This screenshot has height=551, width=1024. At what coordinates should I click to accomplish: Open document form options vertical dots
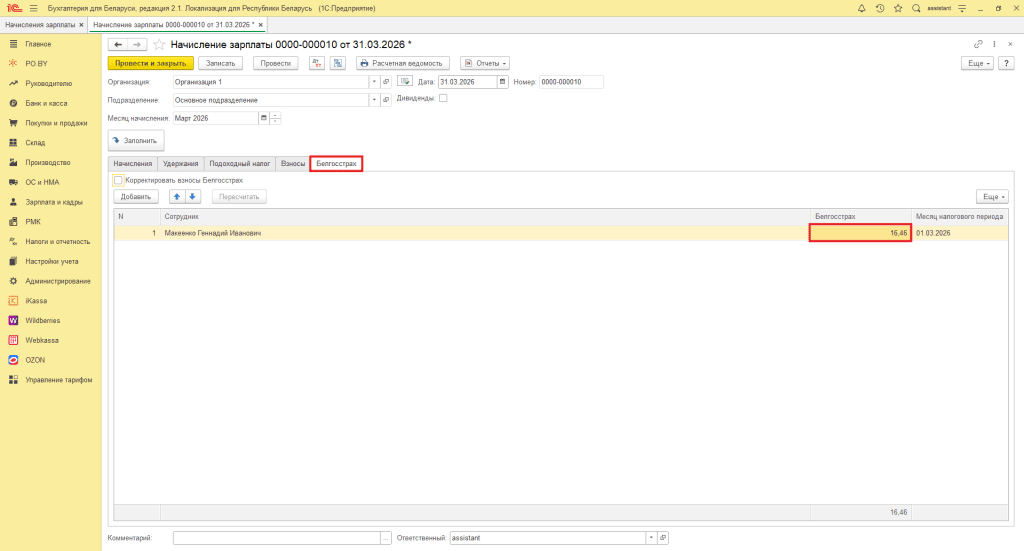click(x=994, y=44)
